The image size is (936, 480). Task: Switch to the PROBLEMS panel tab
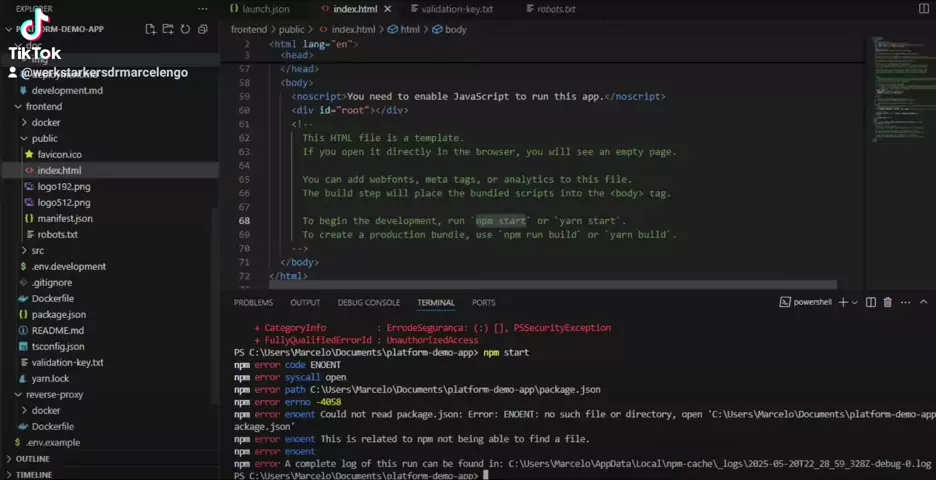pyautogui.click(x=253, y=303)
